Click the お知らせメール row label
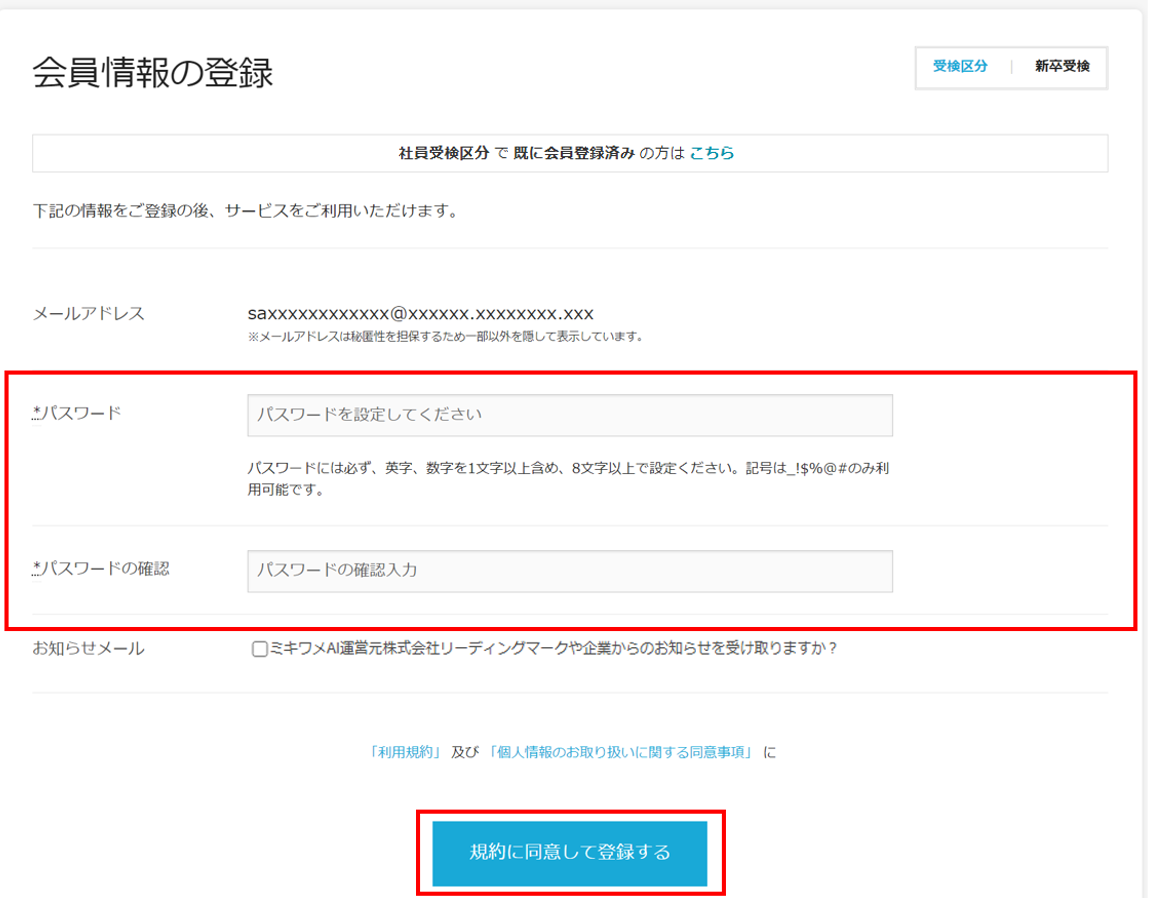 [x=88, y=649]
